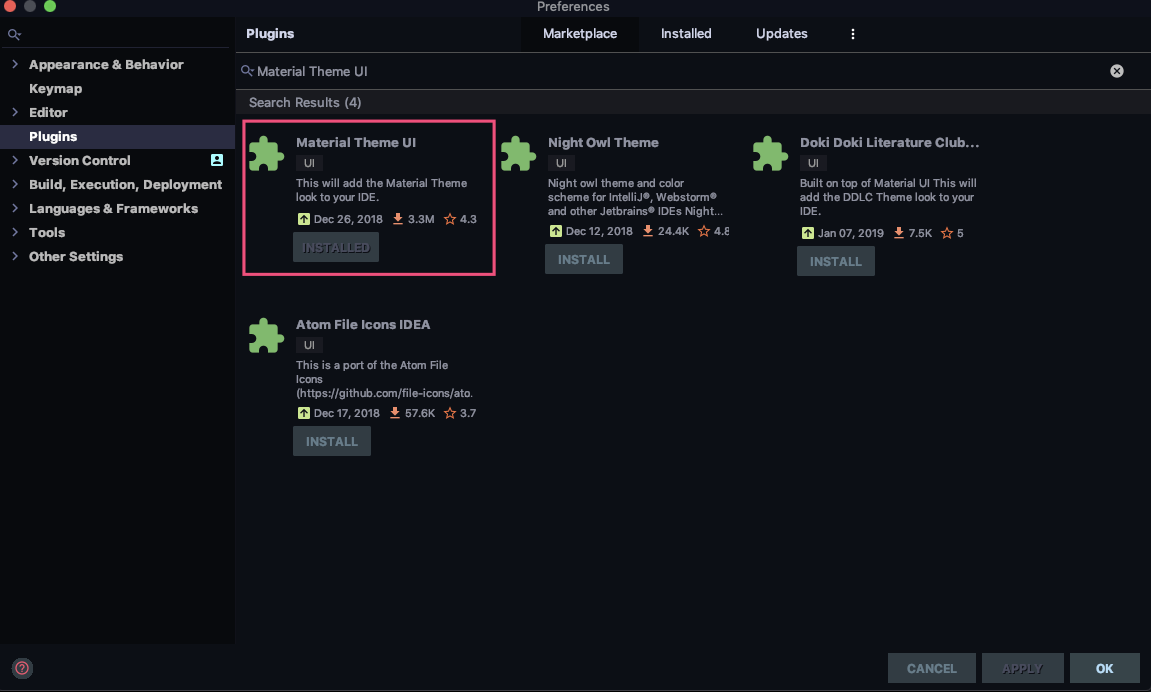Click the Atom File Icons IDEA plugin icon
The width and height of the screenshot is (1151, 692).
coord(266,336)
